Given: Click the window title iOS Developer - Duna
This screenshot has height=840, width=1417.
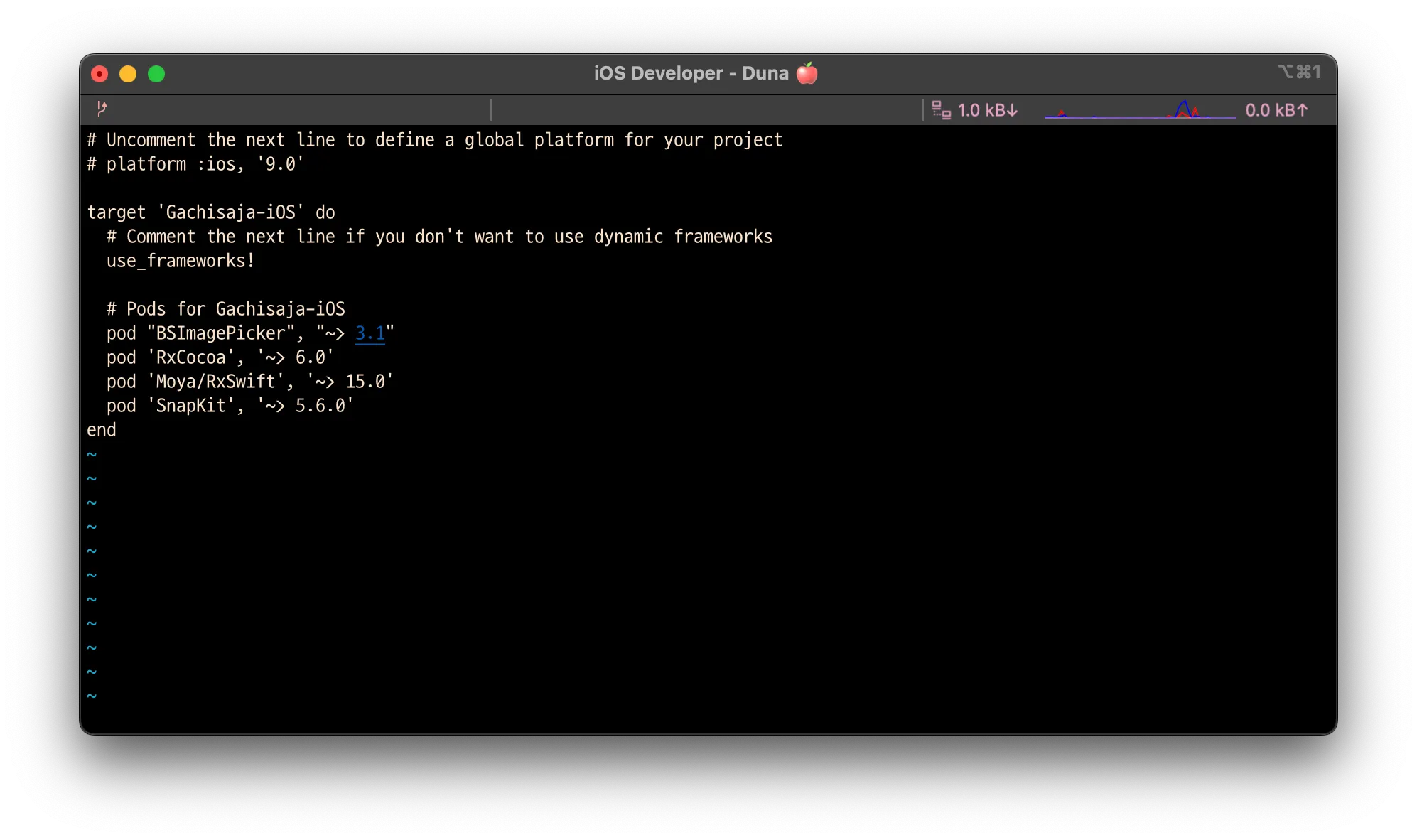Looking at the screenshot, I should [691, 73].
